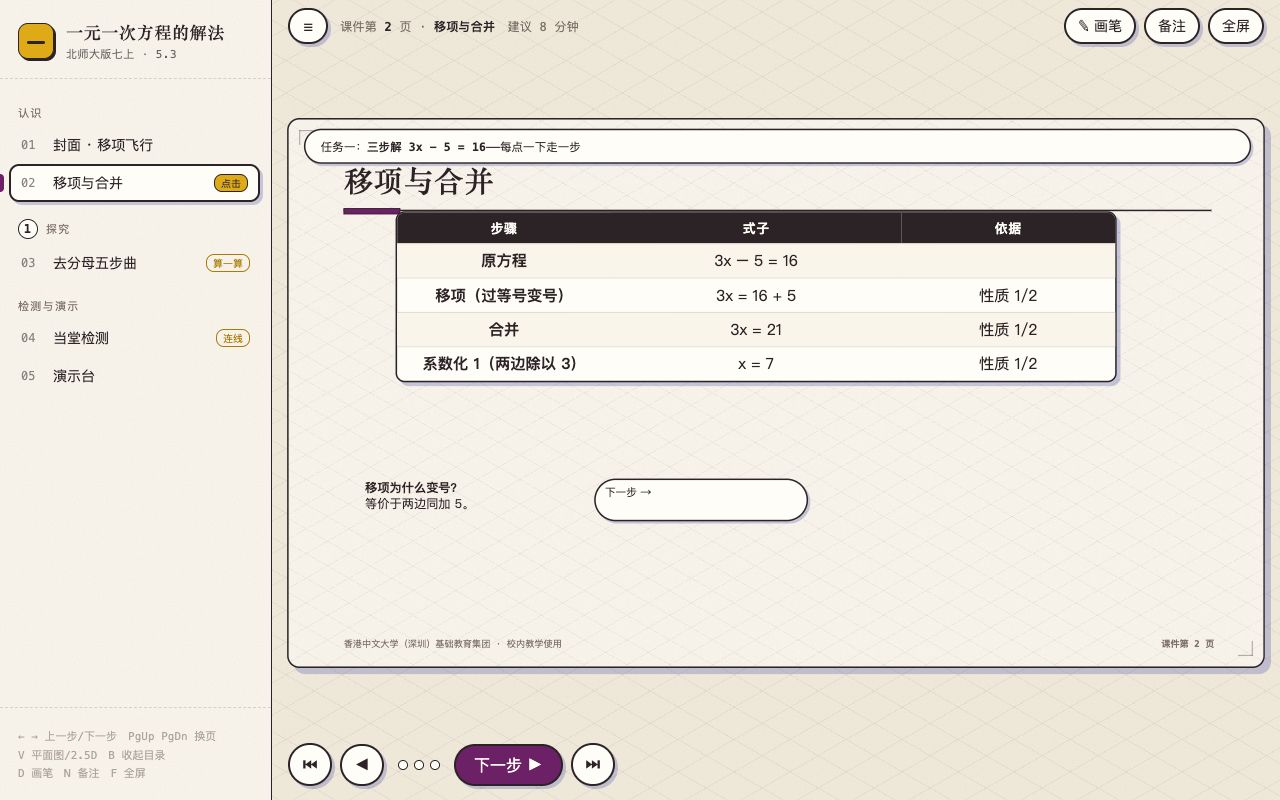
Task: Click 性质 1/2 in the 移项 row
Action: pyautogui.click(x=1008, y=296)
